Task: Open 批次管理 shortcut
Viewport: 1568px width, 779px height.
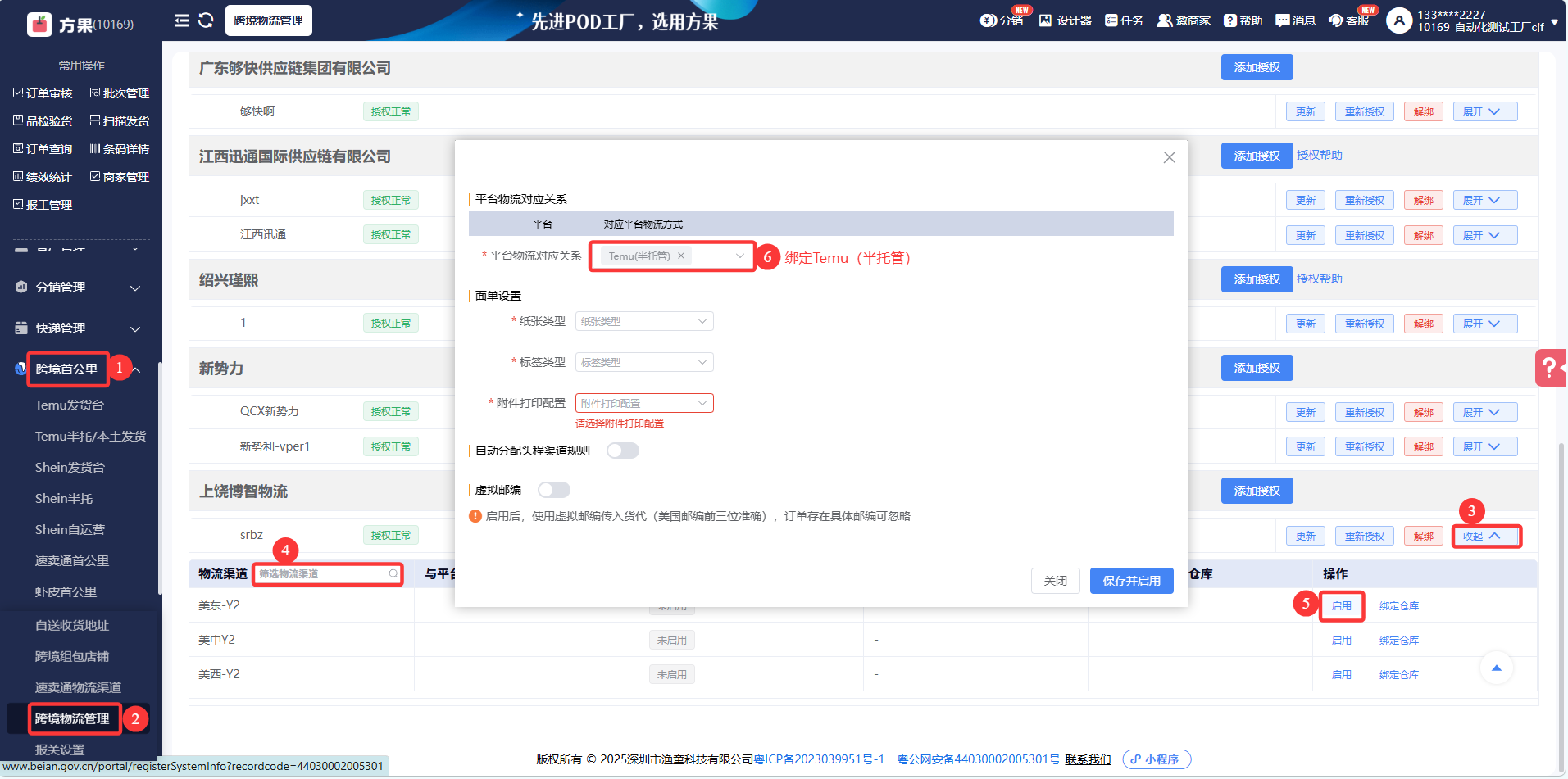Action: click(x=120, y=93)
